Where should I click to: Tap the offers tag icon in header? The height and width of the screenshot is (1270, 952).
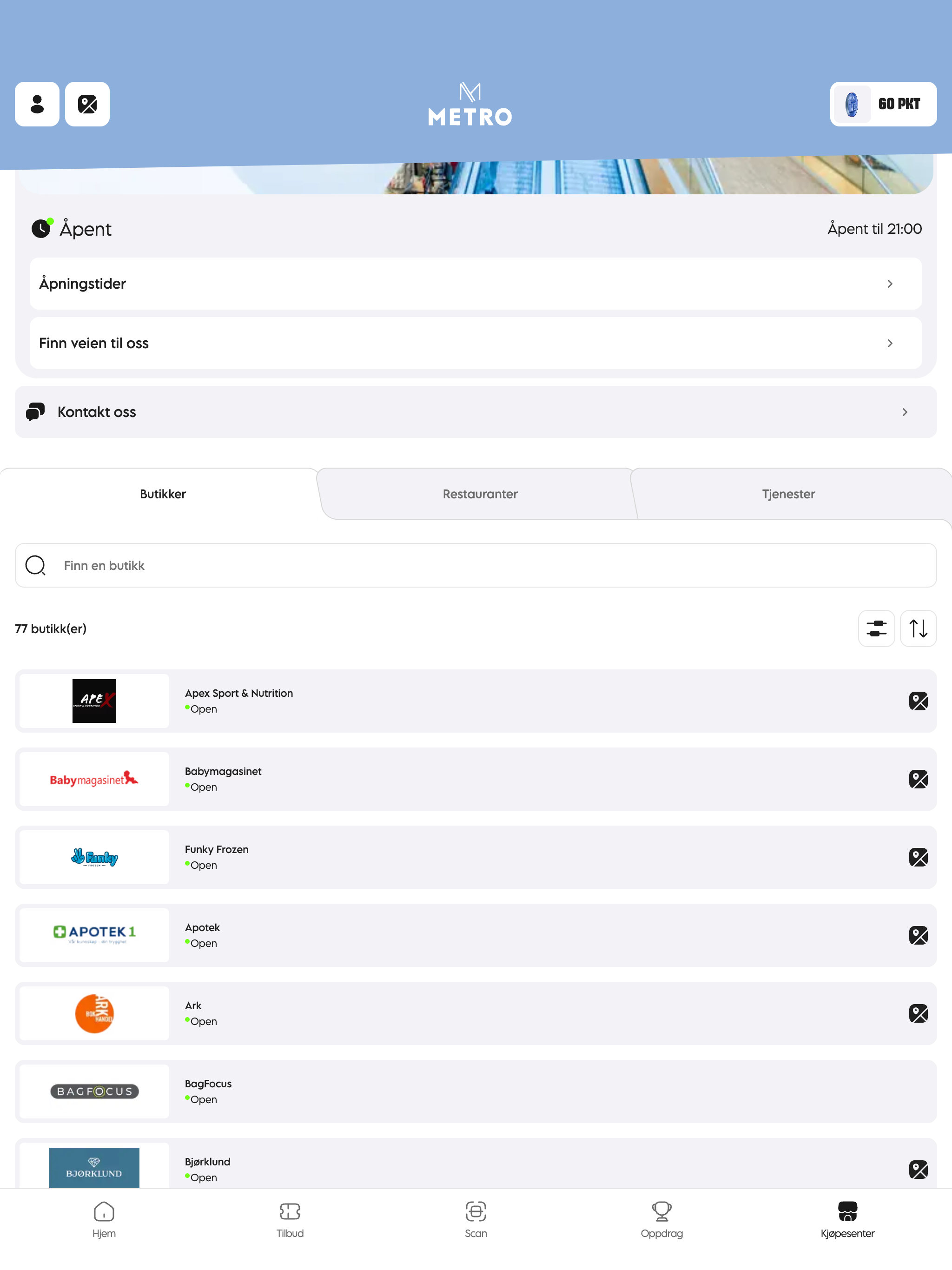point(87,104)
